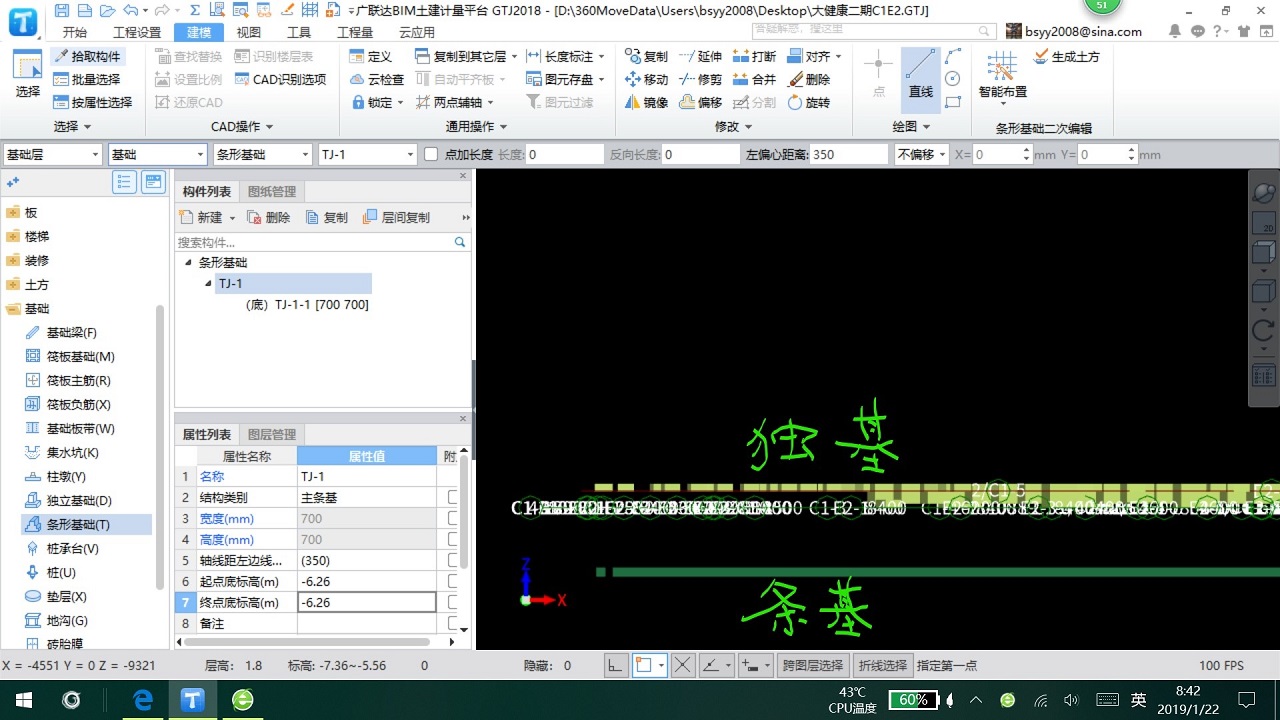Open the Windows Start menu
This screenshot has height=720, width=1280.
[22, 700]
